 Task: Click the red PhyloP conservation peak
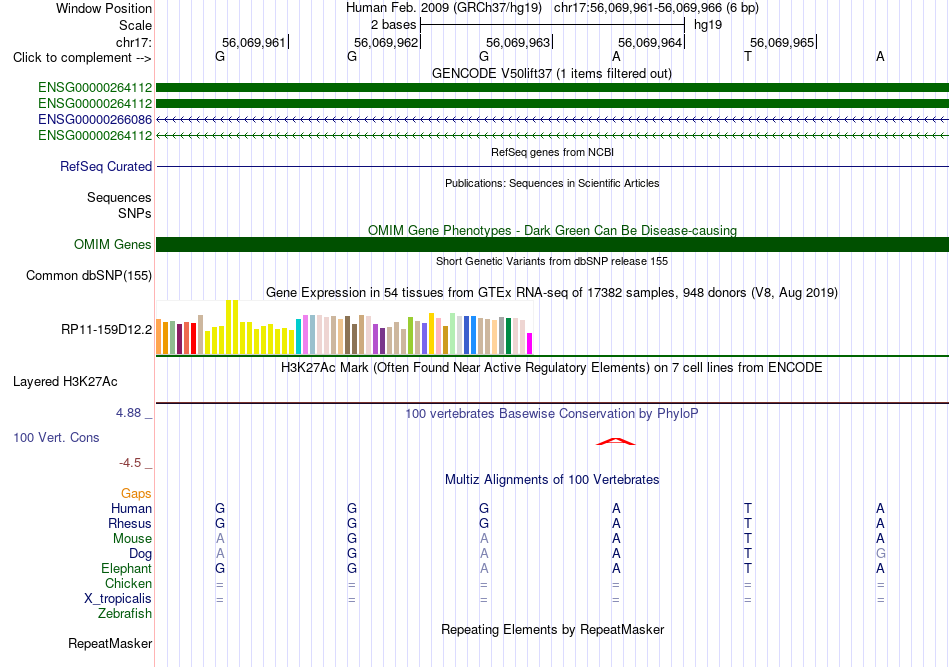pyautogui.click(x=616, y=441)
